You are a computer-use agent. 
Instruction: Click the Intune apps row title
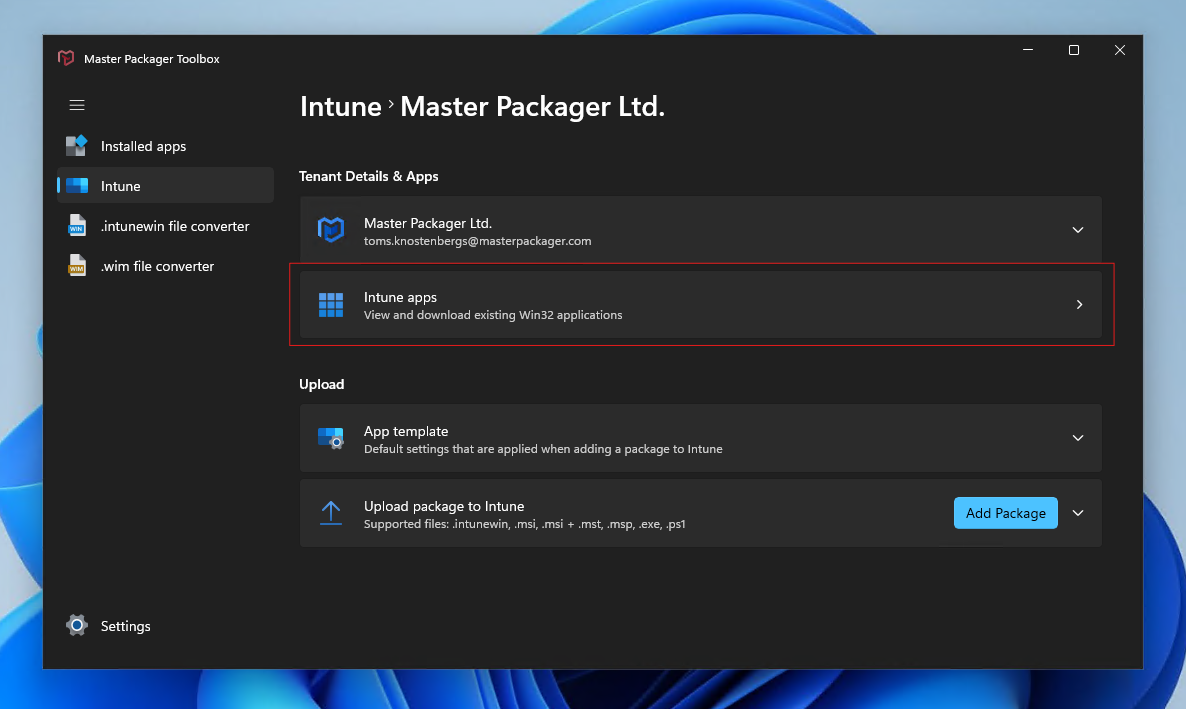click(x=400, y=297)
